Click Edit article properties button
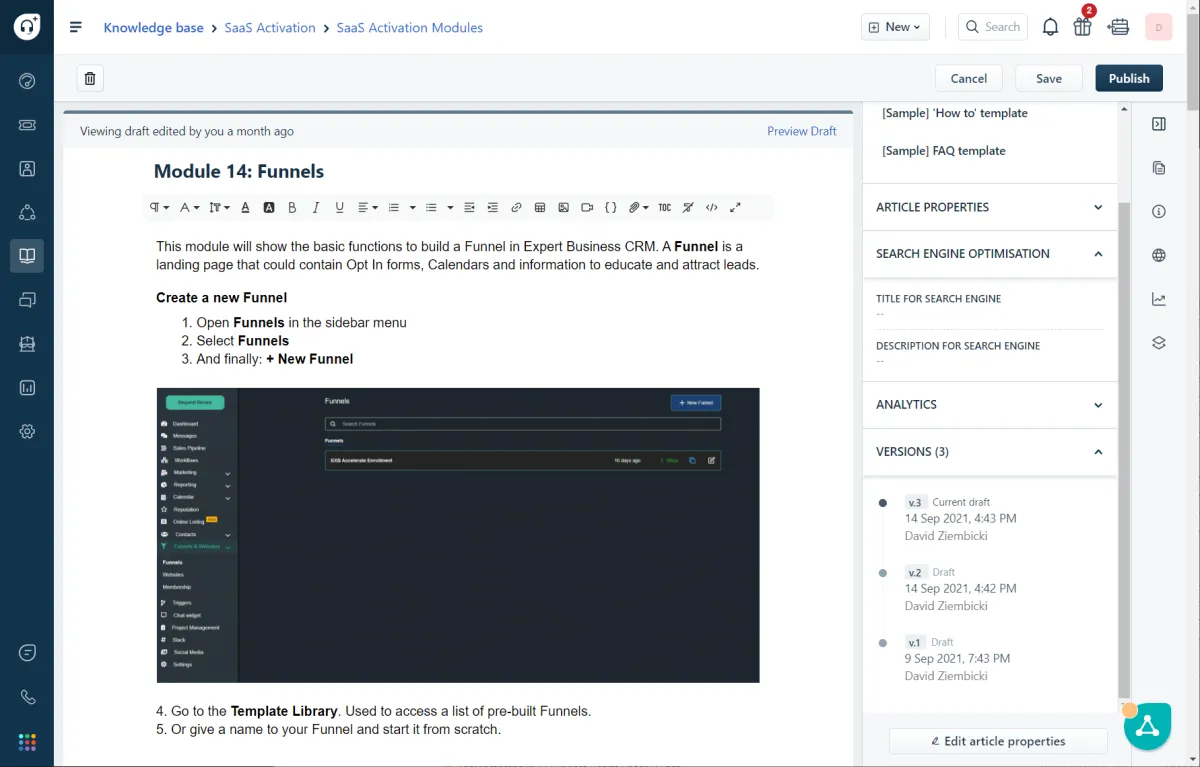Image resolution: width=1200 pixels, height=767 pixels. coord(998,741)
